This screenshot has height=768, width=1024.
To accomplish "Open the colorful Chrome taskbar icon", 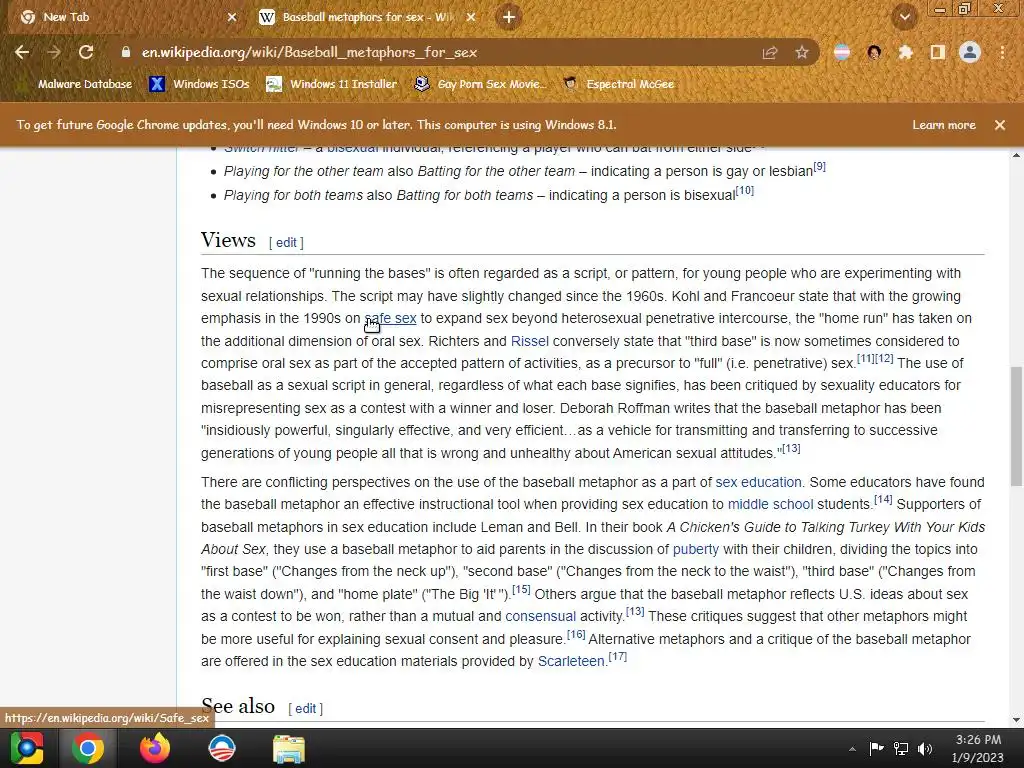I will tap(26, 748).
